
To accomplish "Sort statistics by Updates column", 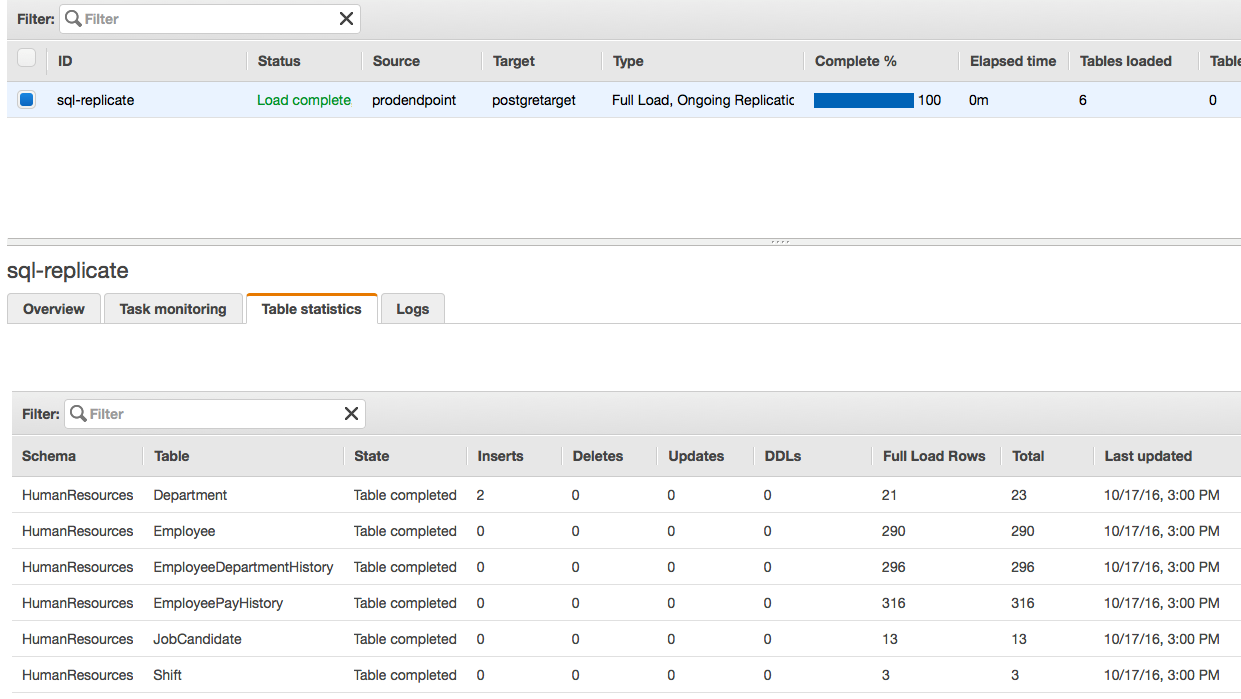I will pyautogui.click(x=696, y=456).
